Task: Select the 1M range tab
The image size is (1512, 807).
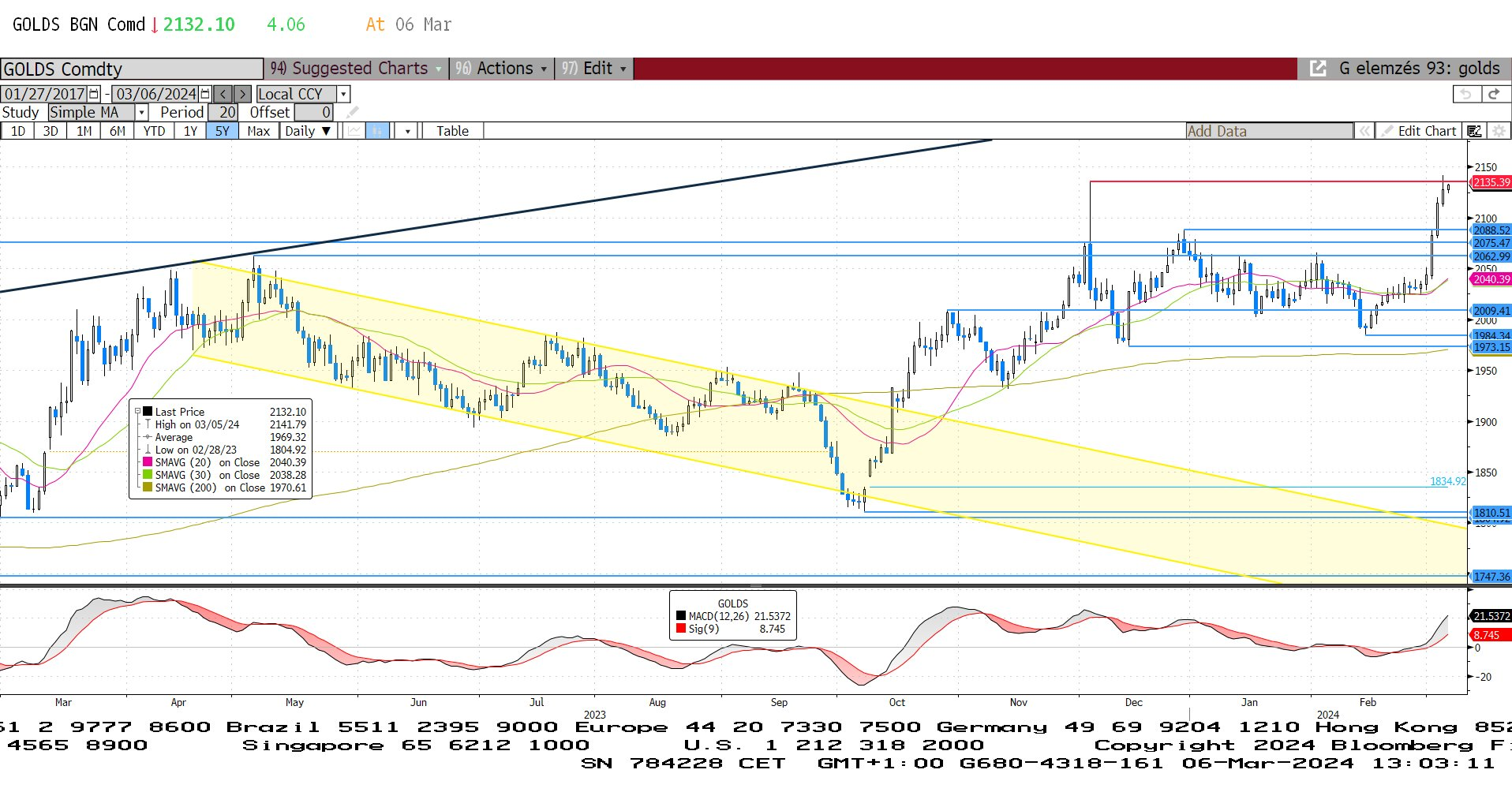Action: (x=84, y=131)
